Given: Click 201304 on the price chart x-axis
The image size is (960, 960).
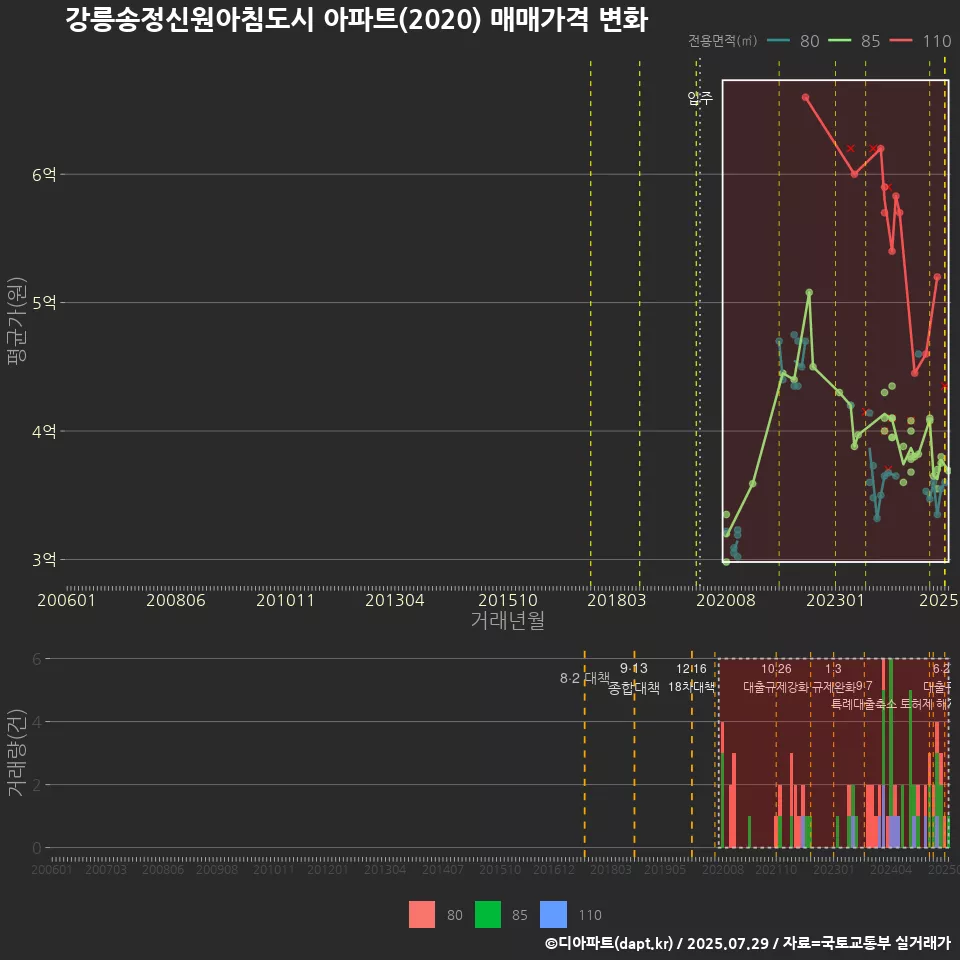Looking at the screenshot, I should tap(395, 600).
